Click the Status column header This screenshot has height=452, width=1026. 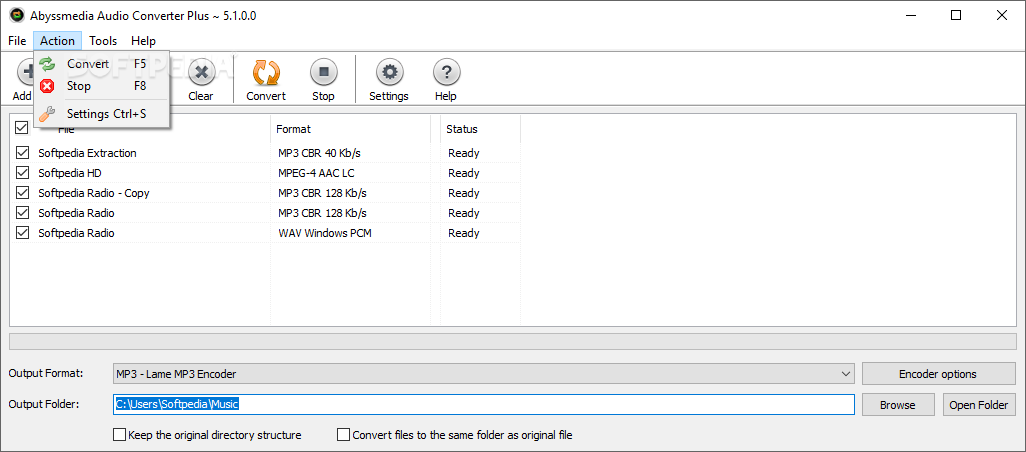click(x=480, y=129)
